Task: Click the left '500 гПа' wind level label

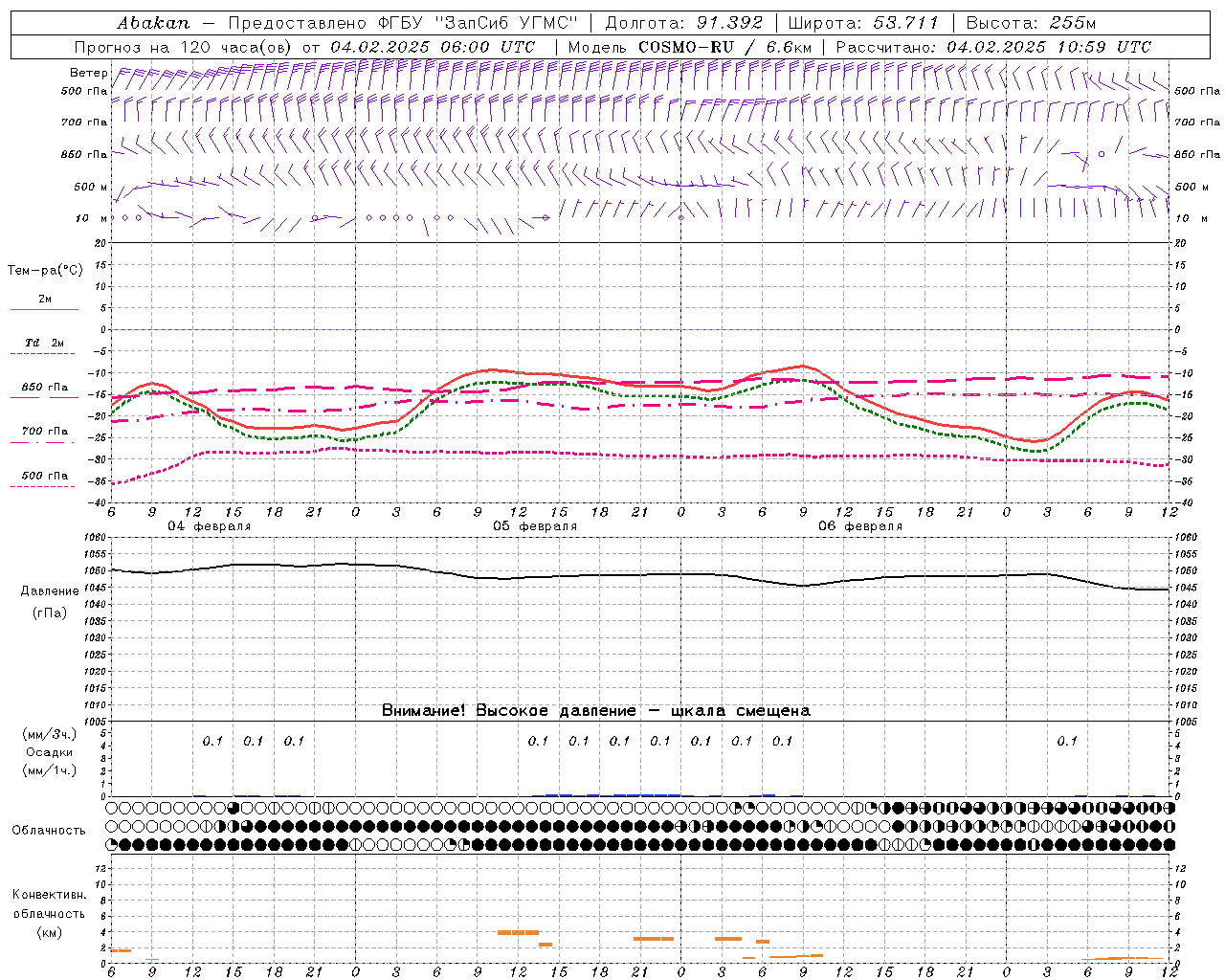Action: pyautogui.click(x=84, y=91)
